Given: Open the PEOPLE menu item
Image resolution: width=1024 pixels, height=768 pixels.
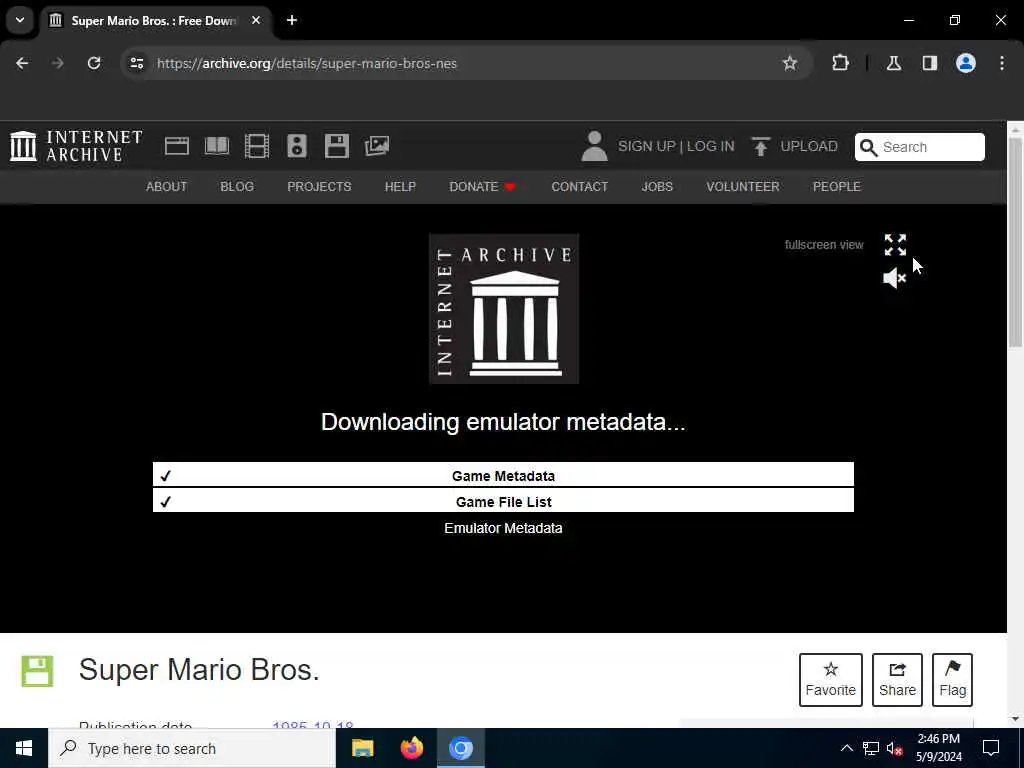Looking at the screenshot, I should (x=837, y=187).
